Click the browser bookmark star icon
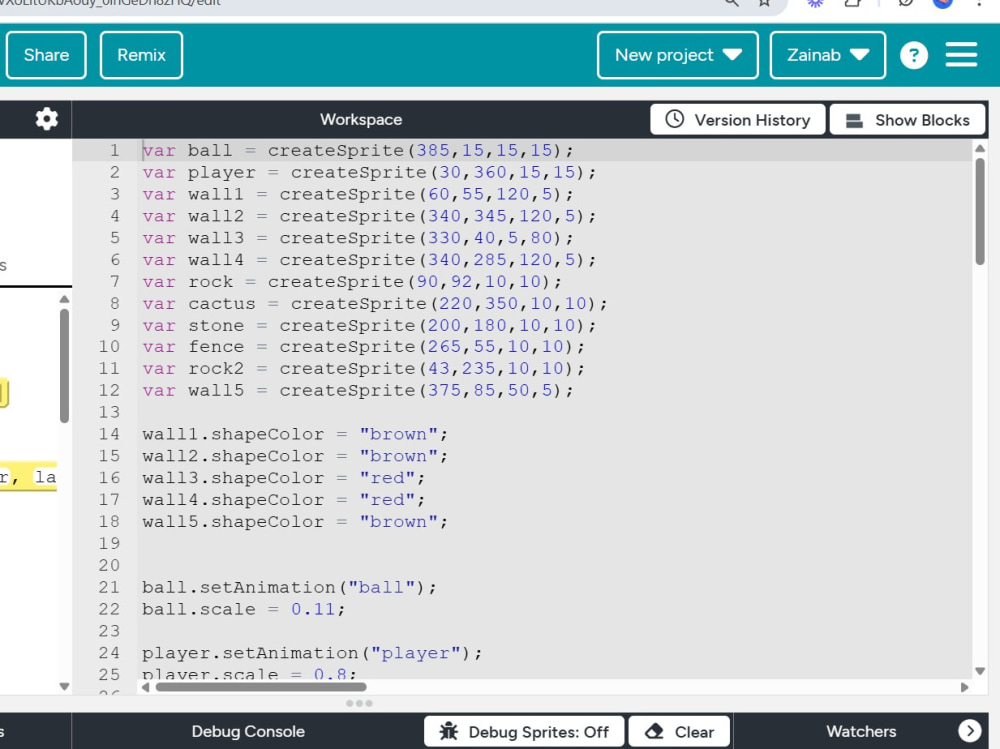This screenshot has height=749, width=1000. [x=764, y=3]
